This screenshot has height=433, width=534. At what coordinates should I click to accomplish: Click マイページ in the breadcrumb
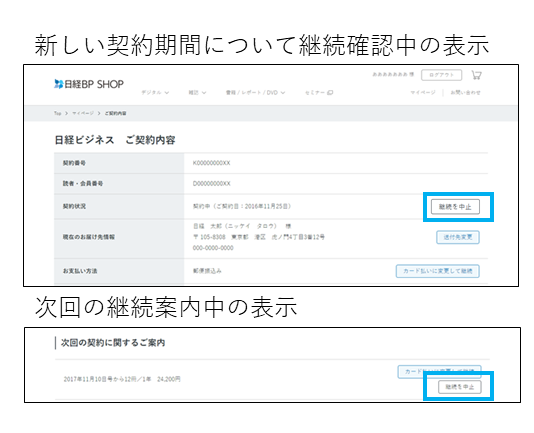83,113
